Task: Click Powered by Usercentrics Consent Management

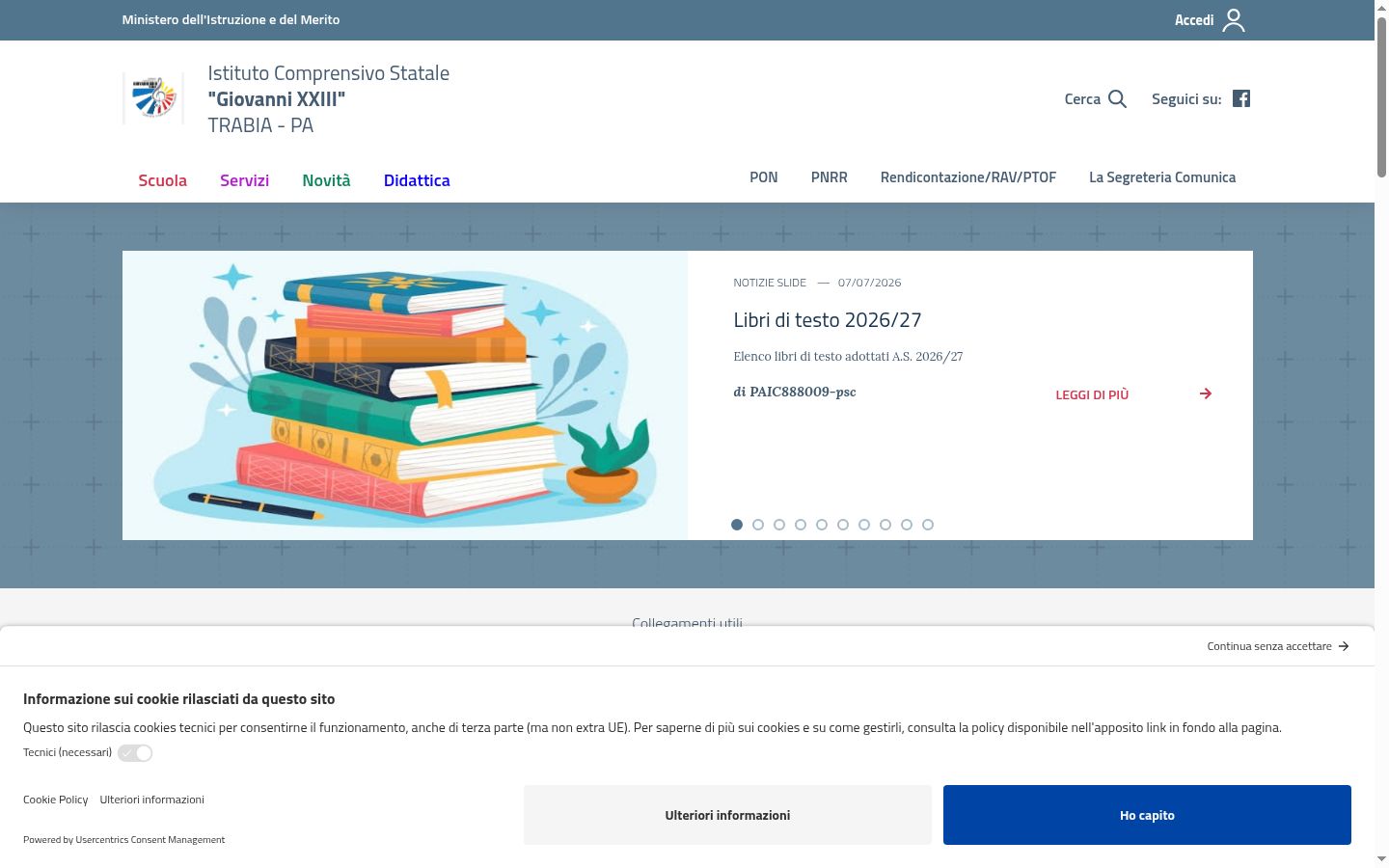Action: 123,840
